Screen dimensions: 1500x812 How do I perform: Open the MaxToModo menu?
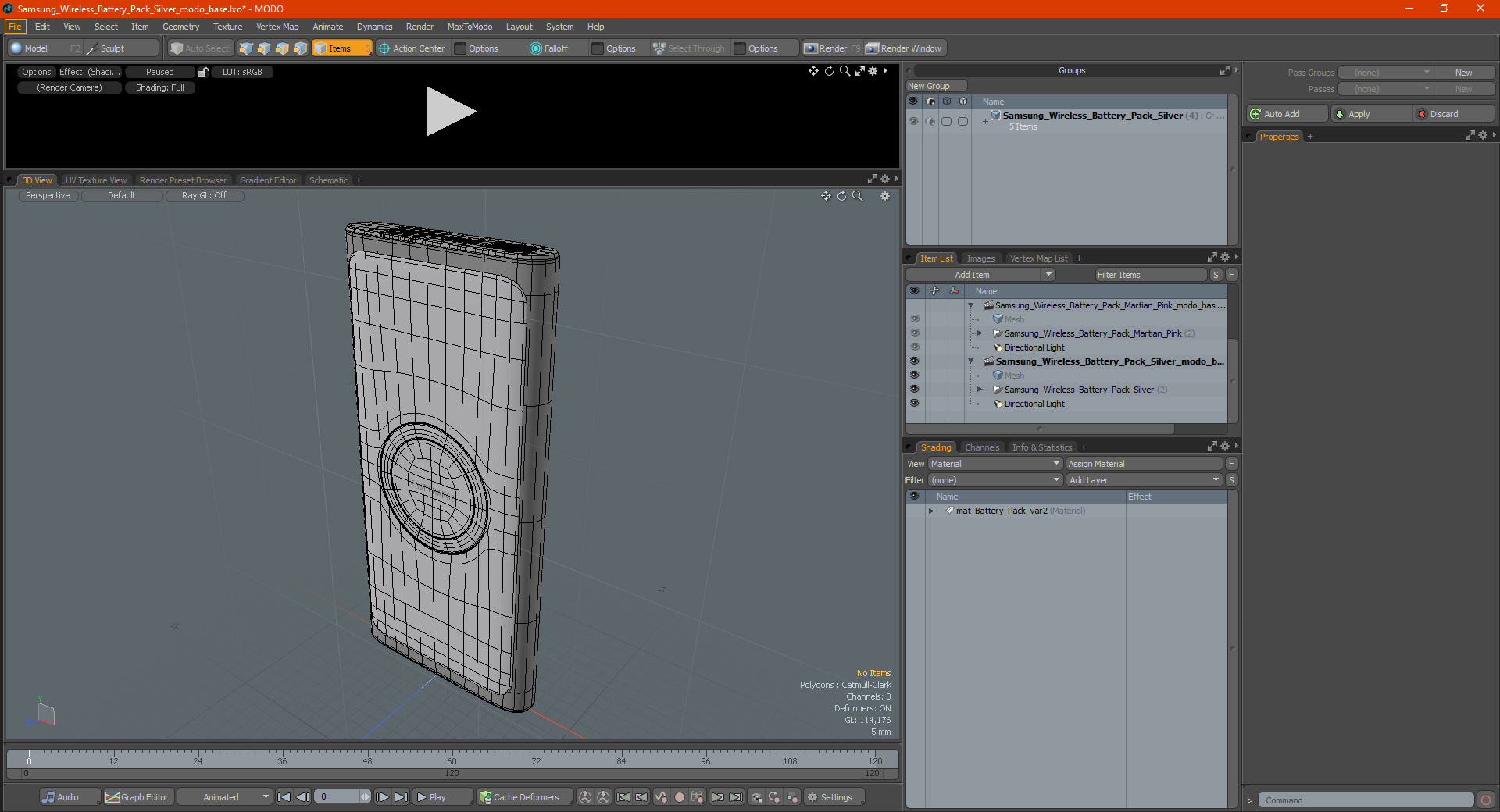[x=470, y=27]
